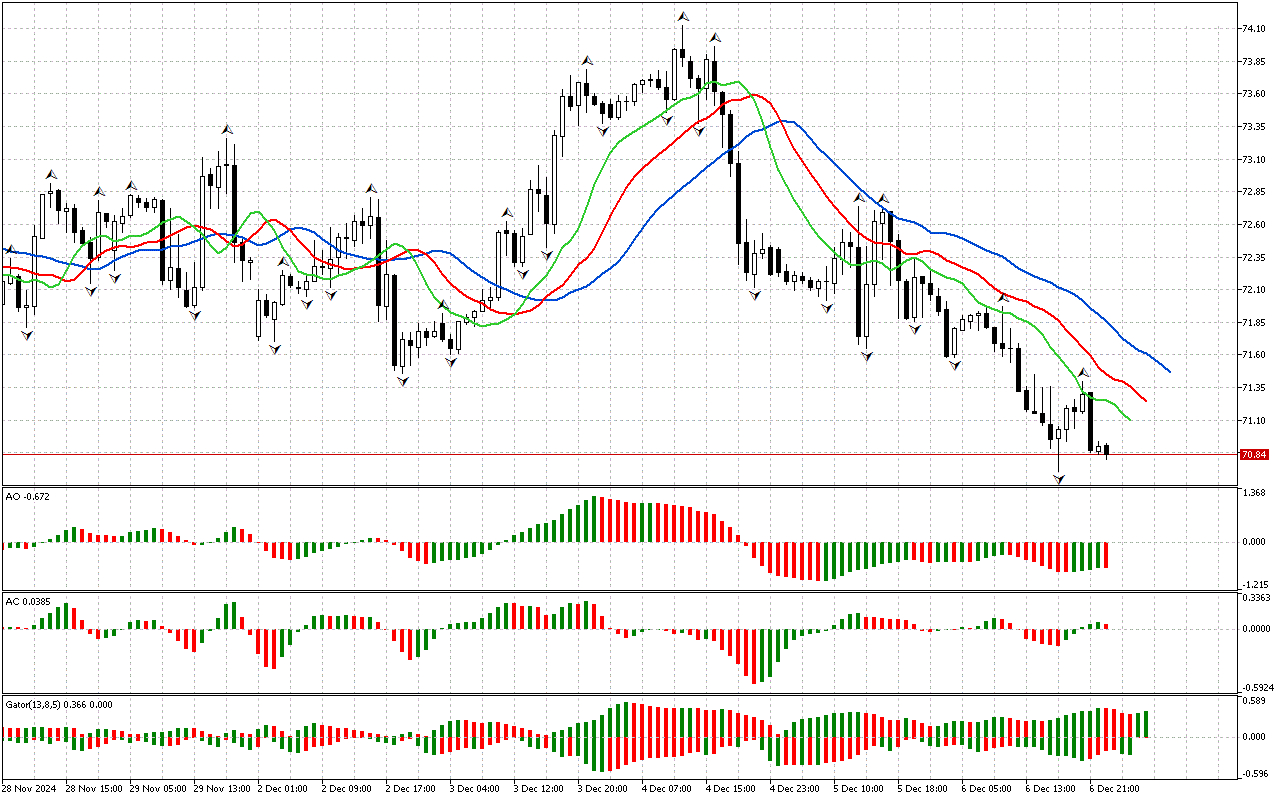Click the 74.10 price axis label
This screenshot has width=1280, height=800.
tap(1254, 29)
